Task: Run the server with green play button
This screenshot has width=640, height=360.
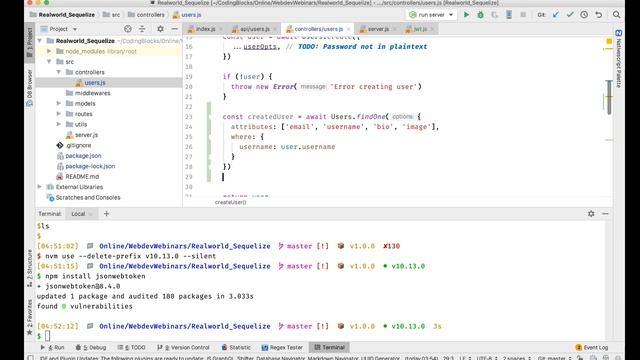Action: (466, 15)
